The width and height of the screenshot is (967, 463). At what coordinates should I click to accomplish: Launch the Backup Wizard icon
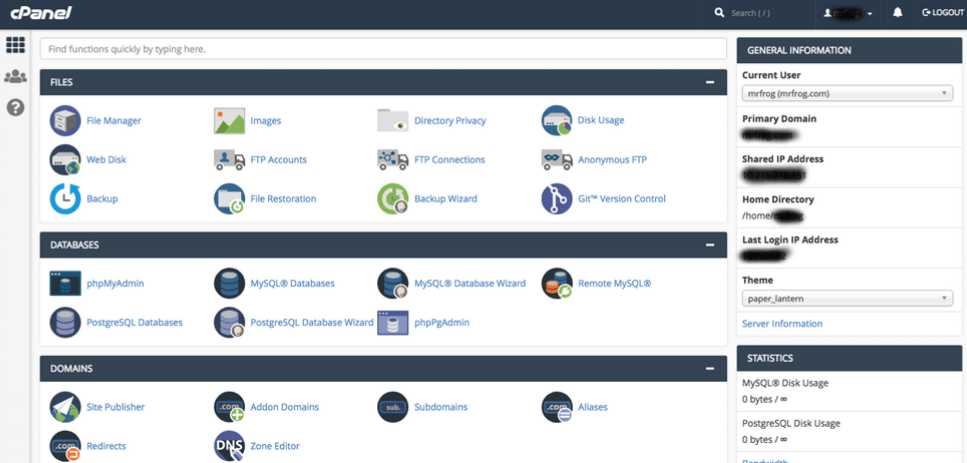[393, 199]
